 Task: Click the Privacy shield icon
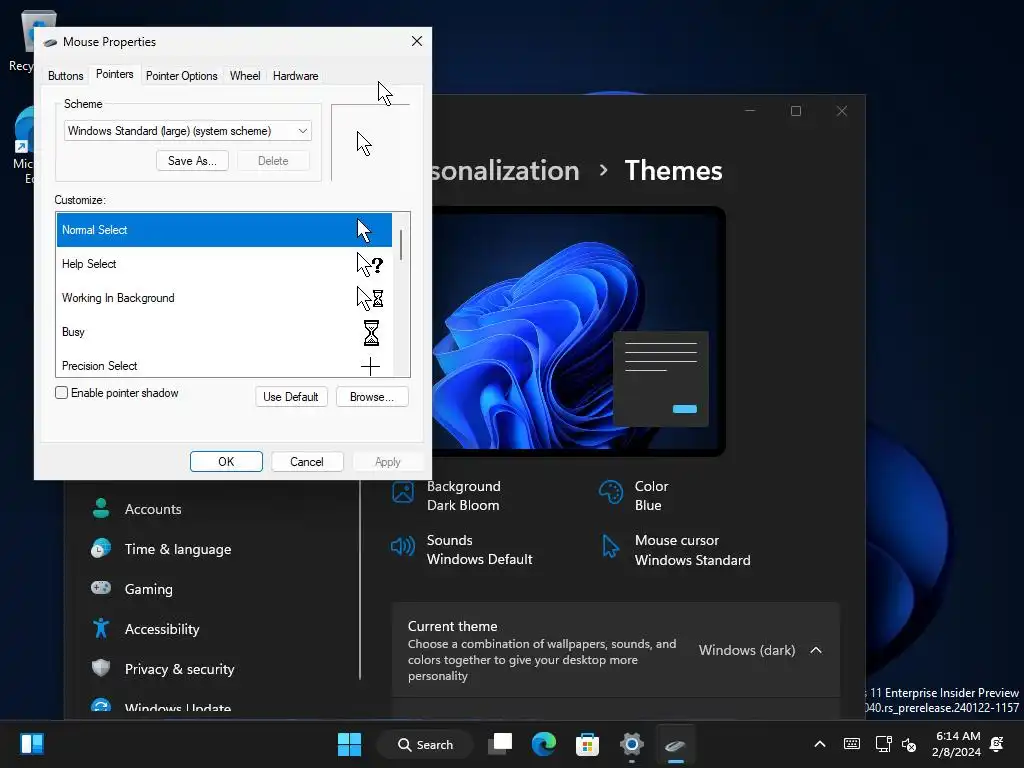point(101,667)
